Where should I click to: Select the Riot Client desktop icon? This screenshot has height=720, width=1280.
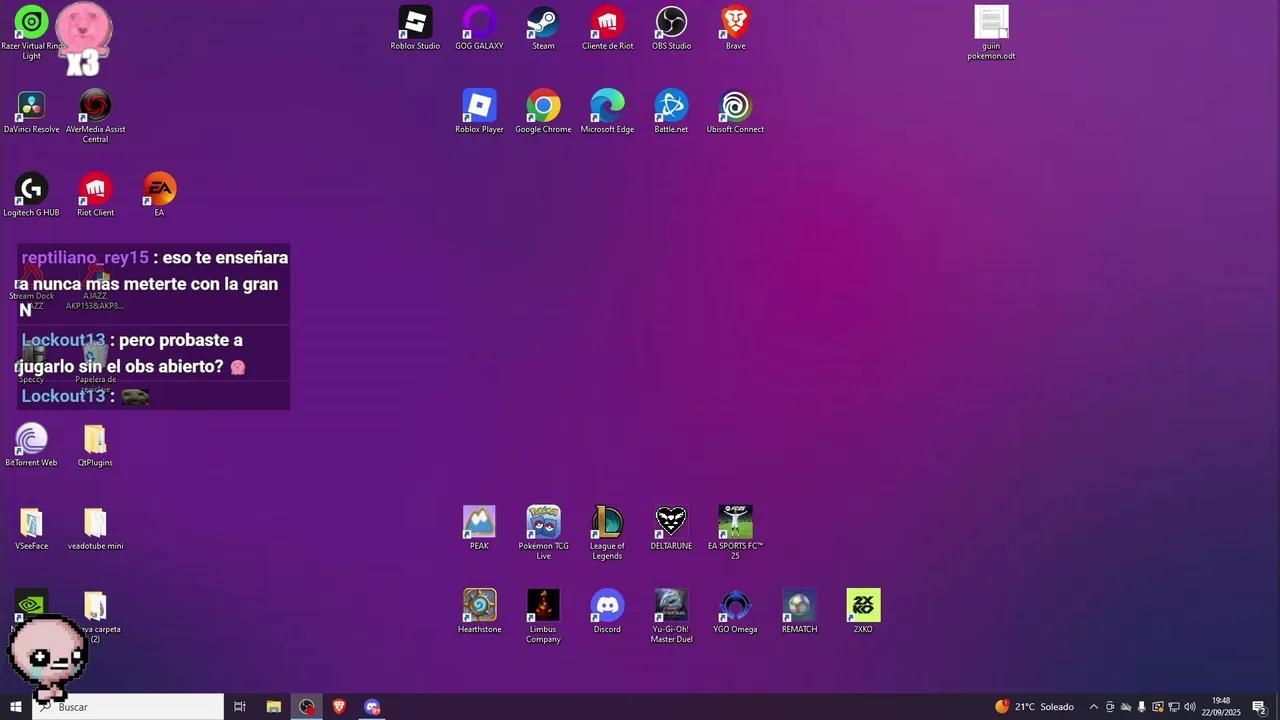pyautogui.click(x=95, y=195)
